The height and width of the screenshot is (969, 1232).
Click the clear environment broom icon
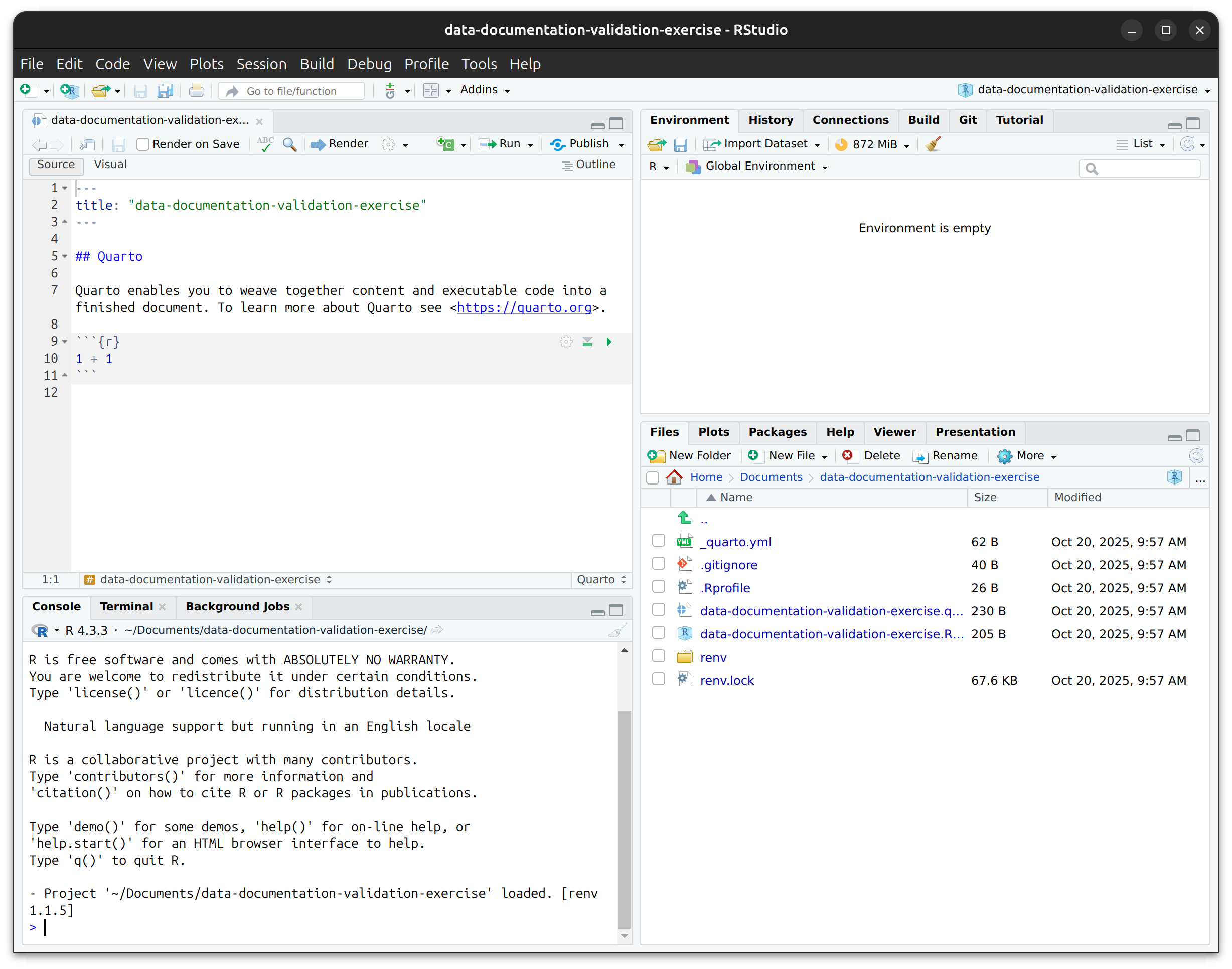pos(933,144)
